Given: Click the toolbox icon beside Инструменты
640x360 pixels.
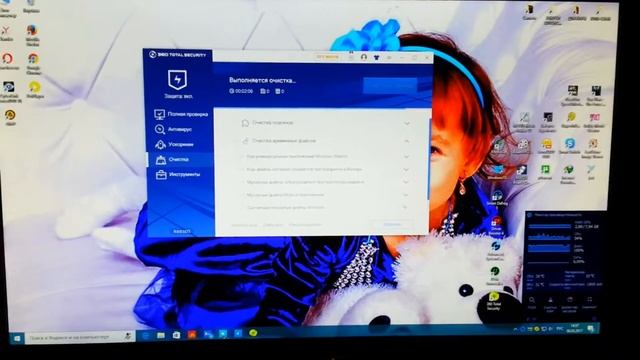Looking at the screenshot, I should pyautogui.click(x=161, y=175).
